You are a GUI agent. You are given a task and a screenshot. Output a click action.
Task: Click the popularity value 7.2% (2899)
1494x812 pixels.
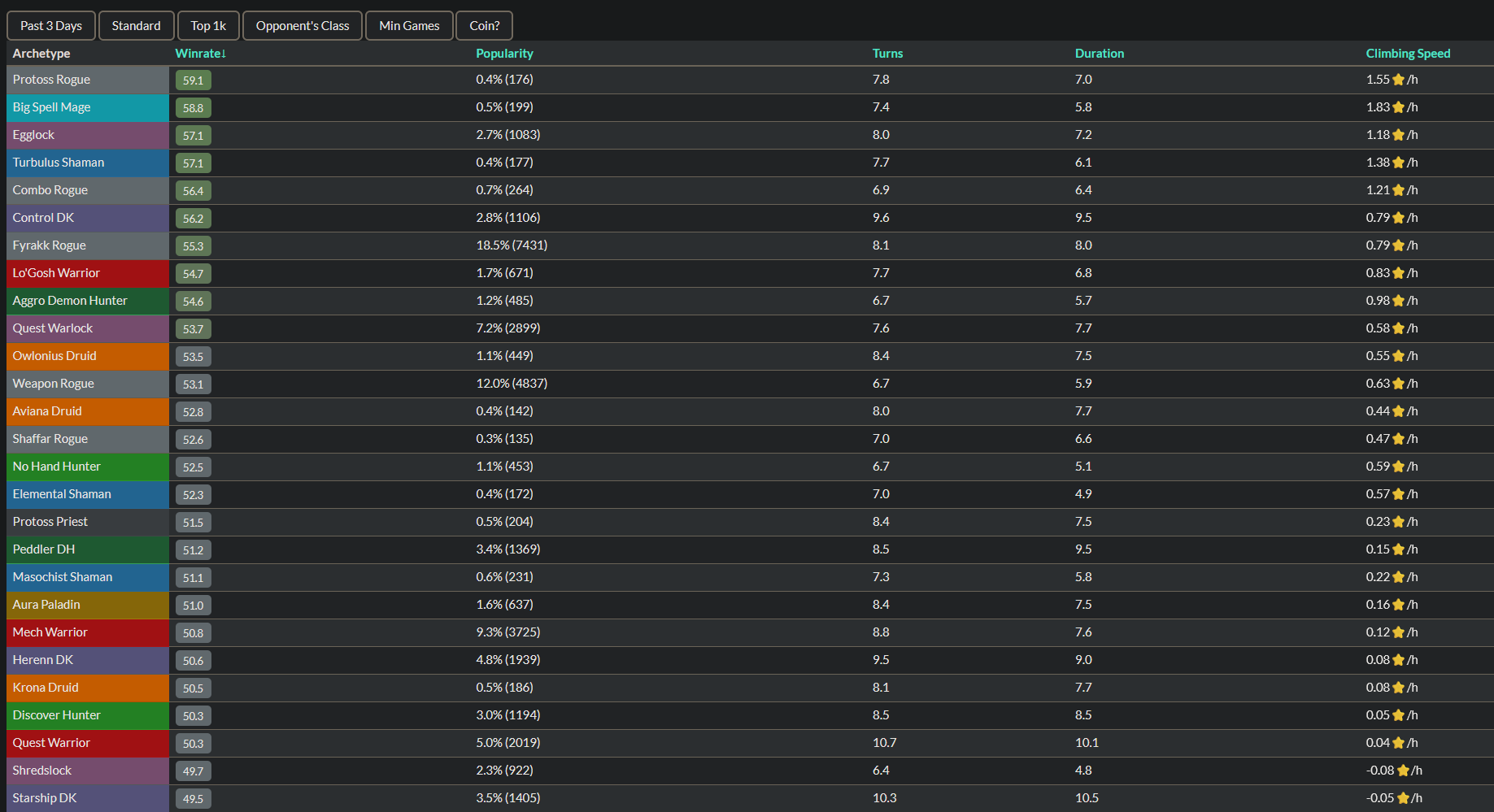(x=508, y=328)
